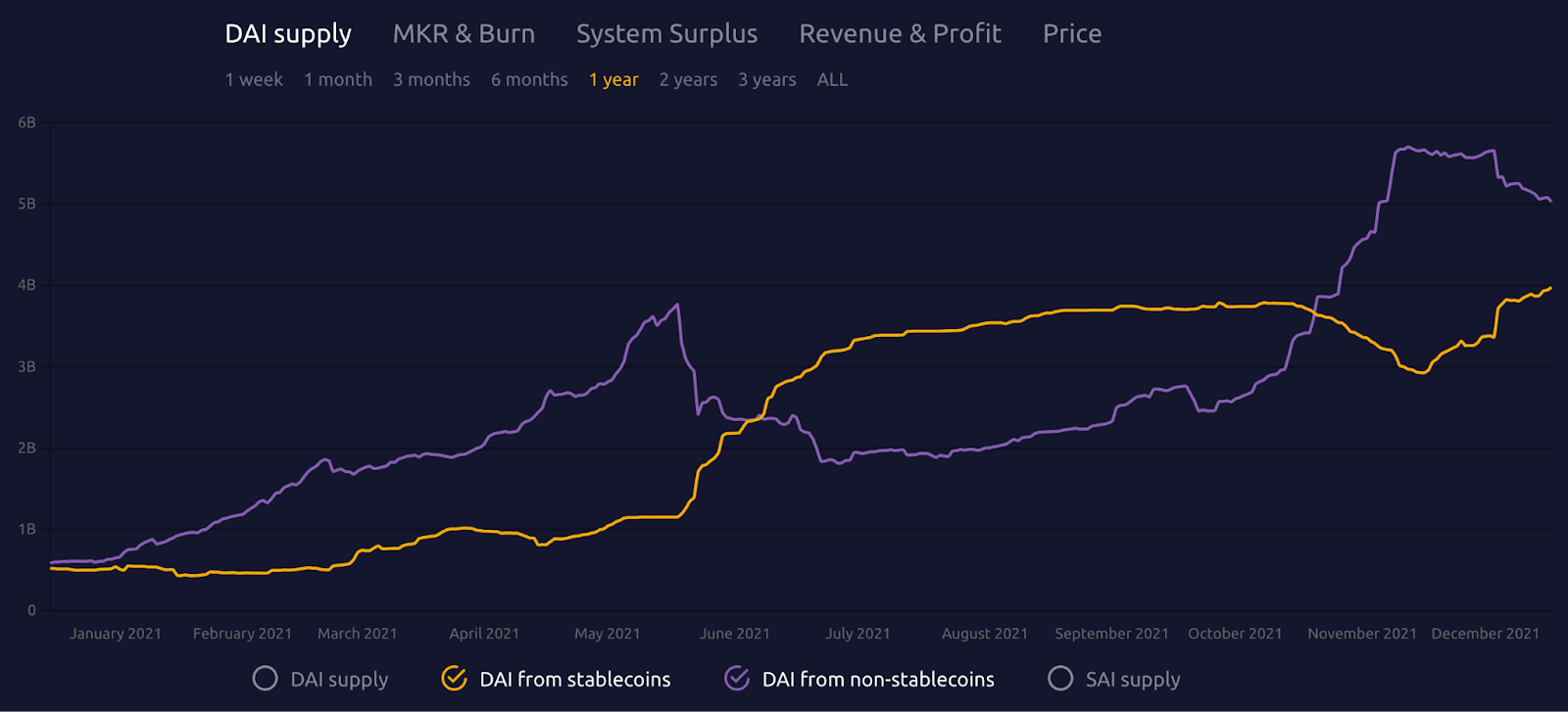Click the February 2021 axis label
The height and width of the screenshot is (712, 1568).
[x=242, y=634]
